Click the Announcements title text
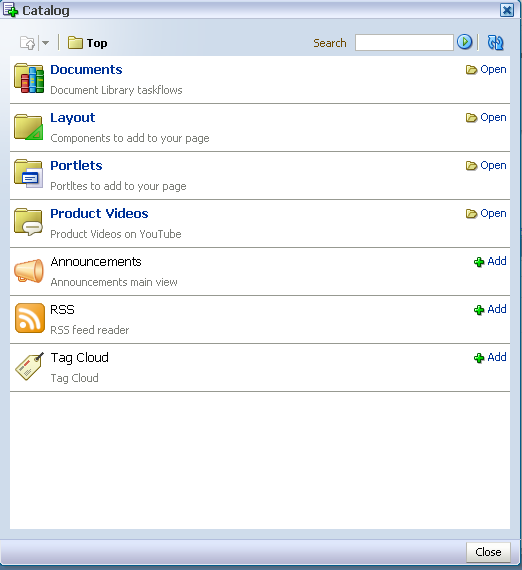 pyautogui.click(x=96, y=262)
